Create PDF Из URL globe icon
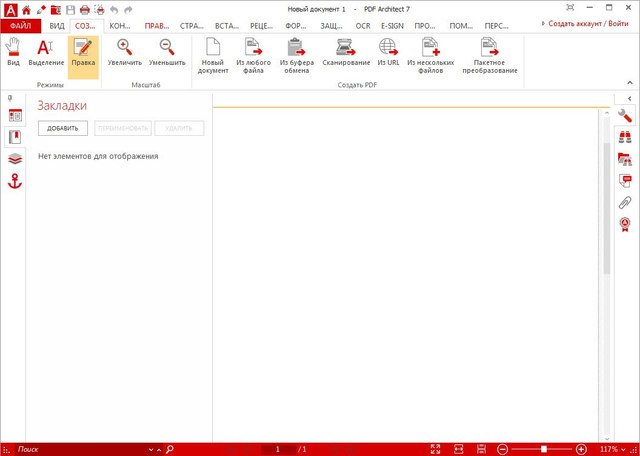This screenshot has height=456, width=640. 387,51
